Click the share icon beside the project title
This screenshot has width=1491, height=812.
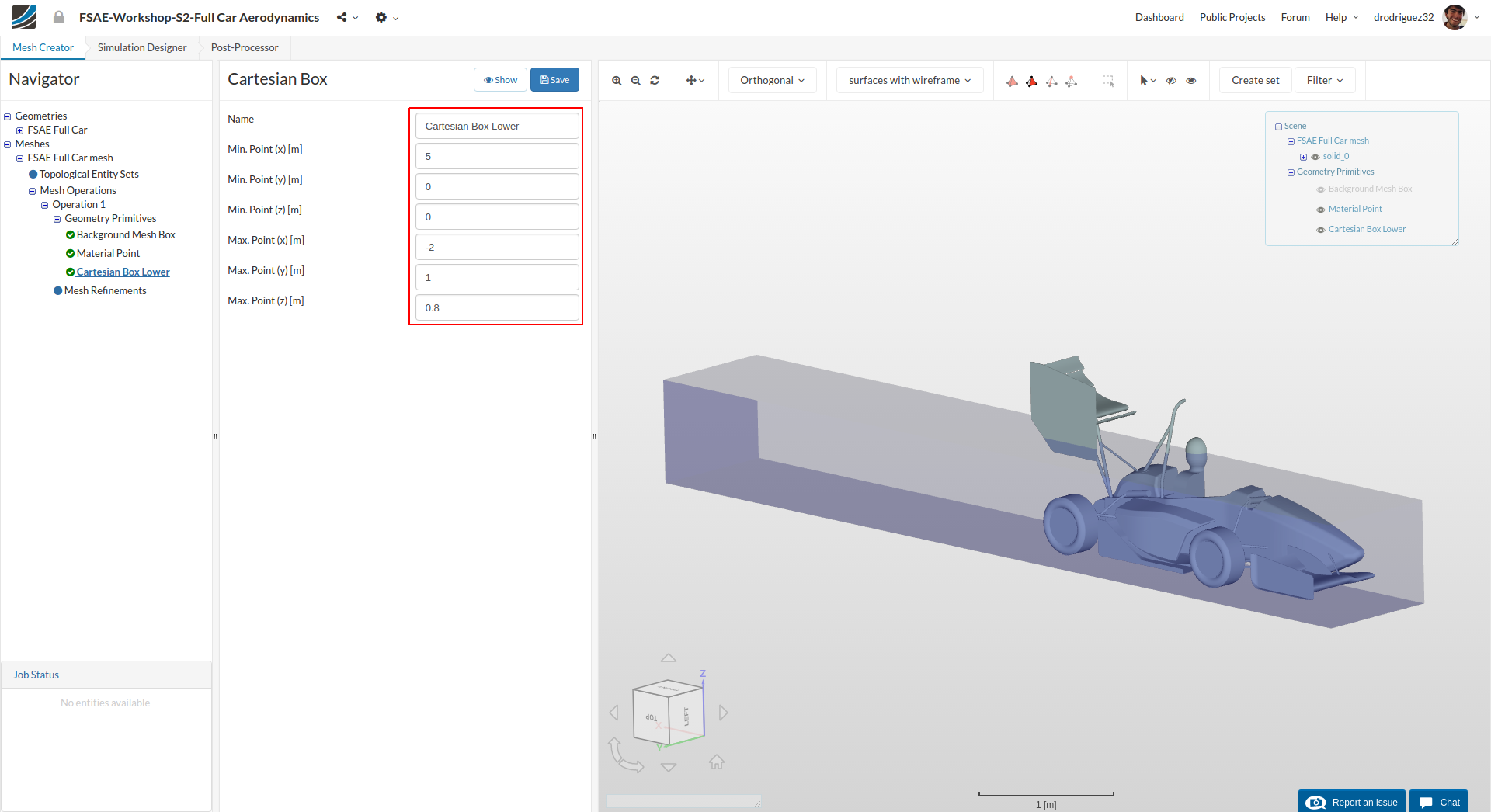tap(342, 17)
